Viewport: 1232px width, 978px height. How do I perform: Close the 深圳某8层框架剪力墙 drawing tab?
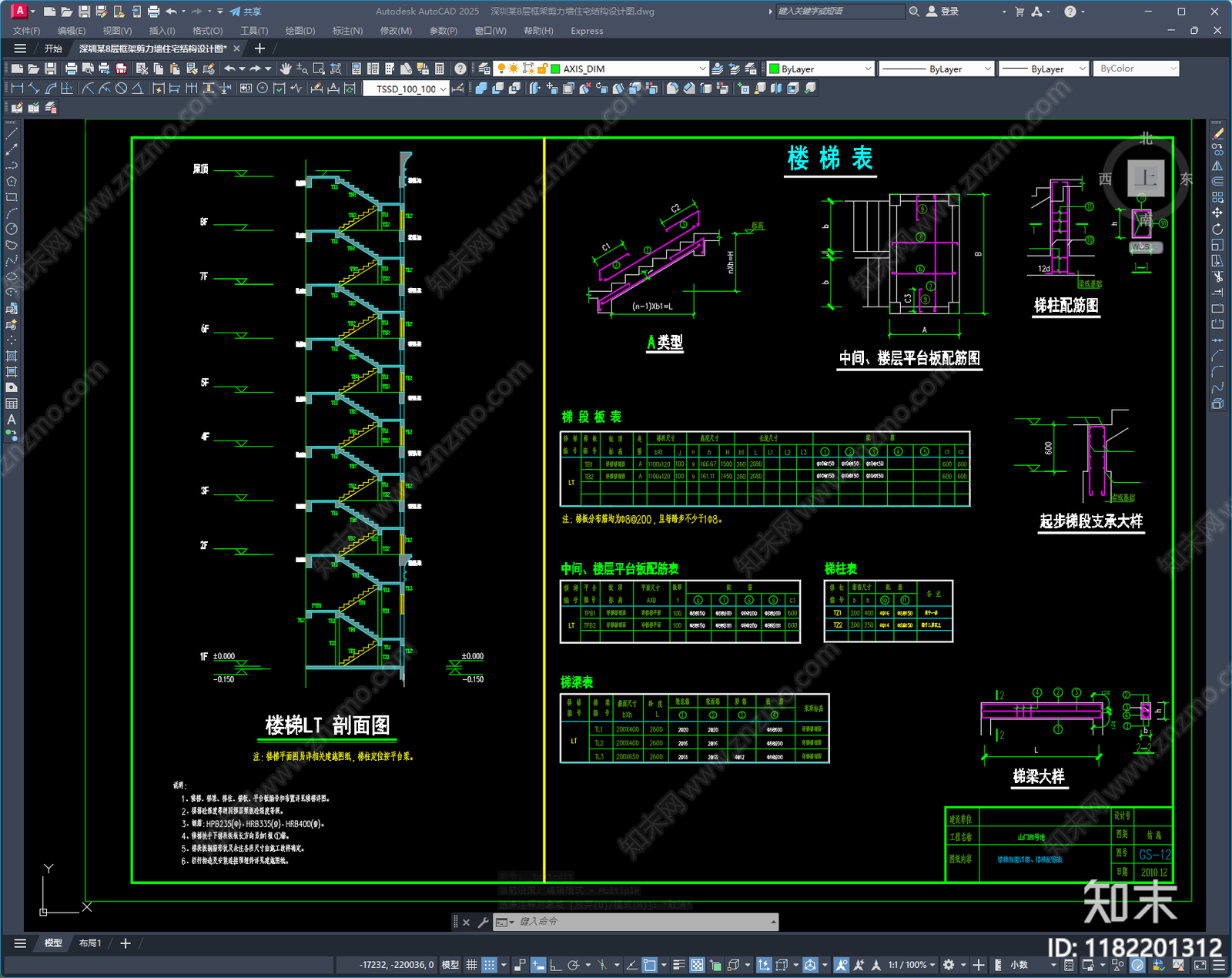point(236,49)
